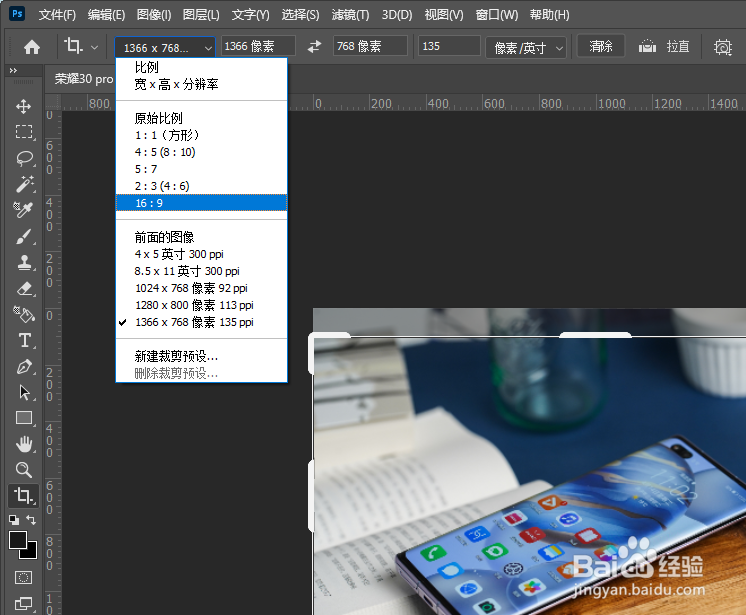Open the foreground color swatch
This screenshot has height=615, width=746.
(18, 540)
